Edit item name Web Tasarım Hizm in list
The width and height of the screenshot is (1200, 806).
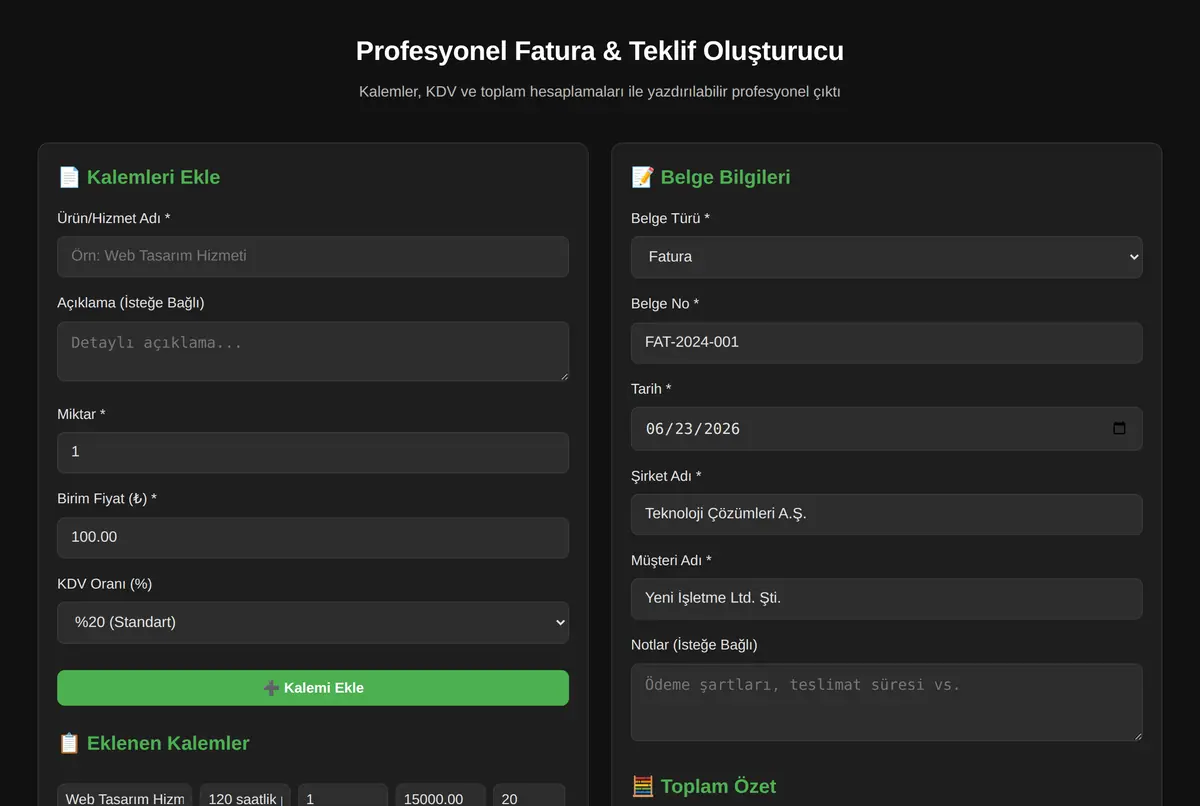pos(125,796)
